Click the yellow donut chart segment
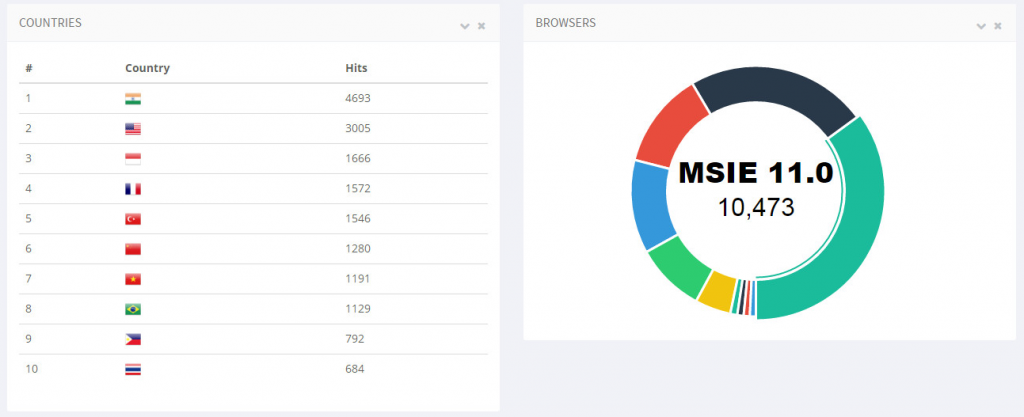This screenshot has height=417, width=1024. pos(718,294)
